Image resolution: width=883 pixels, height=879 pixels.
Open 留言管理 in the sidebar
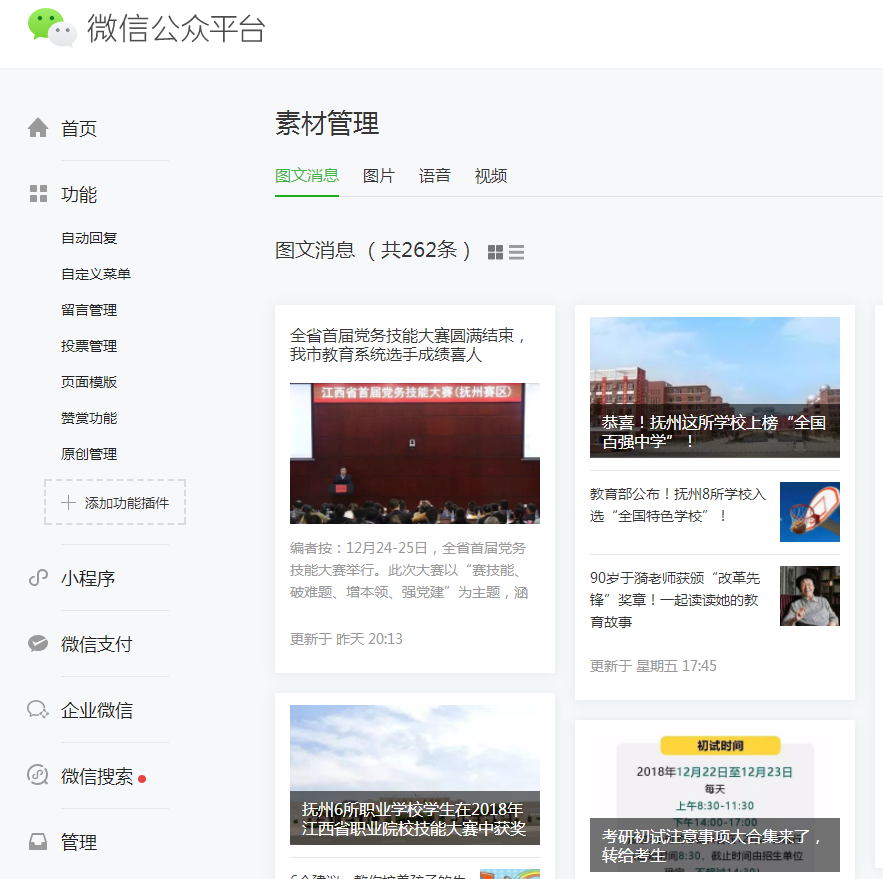click(89, 310)
